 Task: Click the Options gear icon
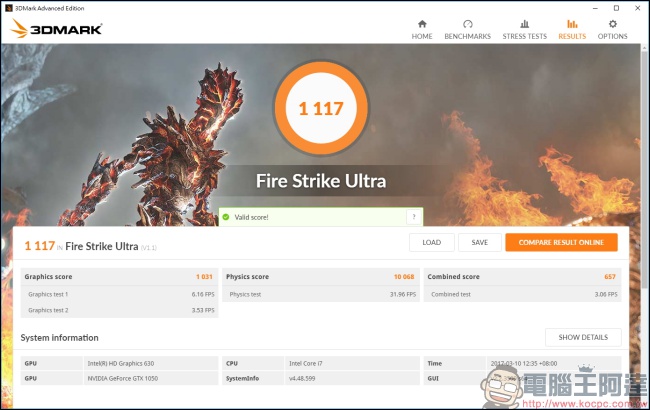click(x=612, y=24)
